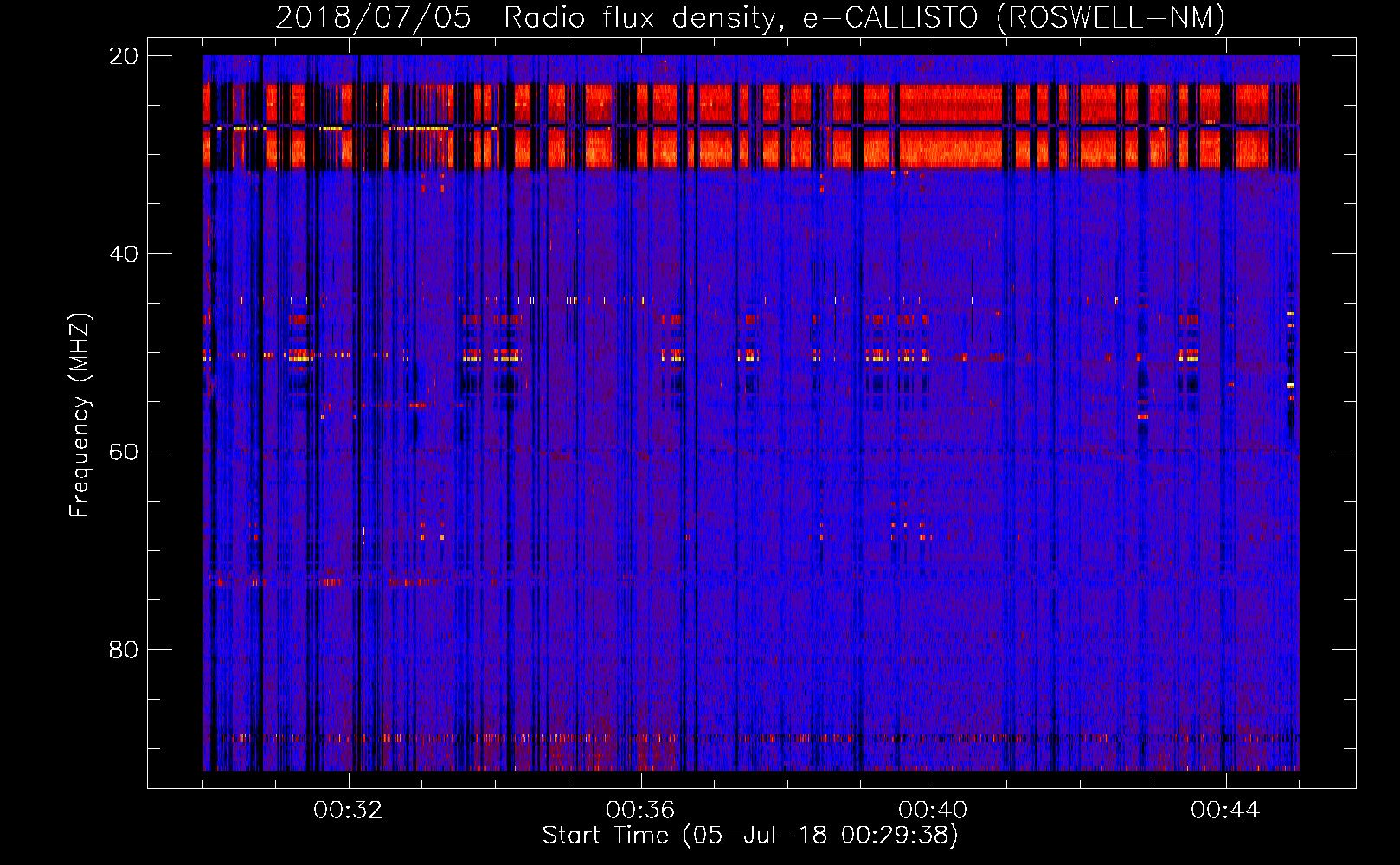Click the frequency tick label '20'
This screenshot has width=1400, height=865.
[124, 56]
